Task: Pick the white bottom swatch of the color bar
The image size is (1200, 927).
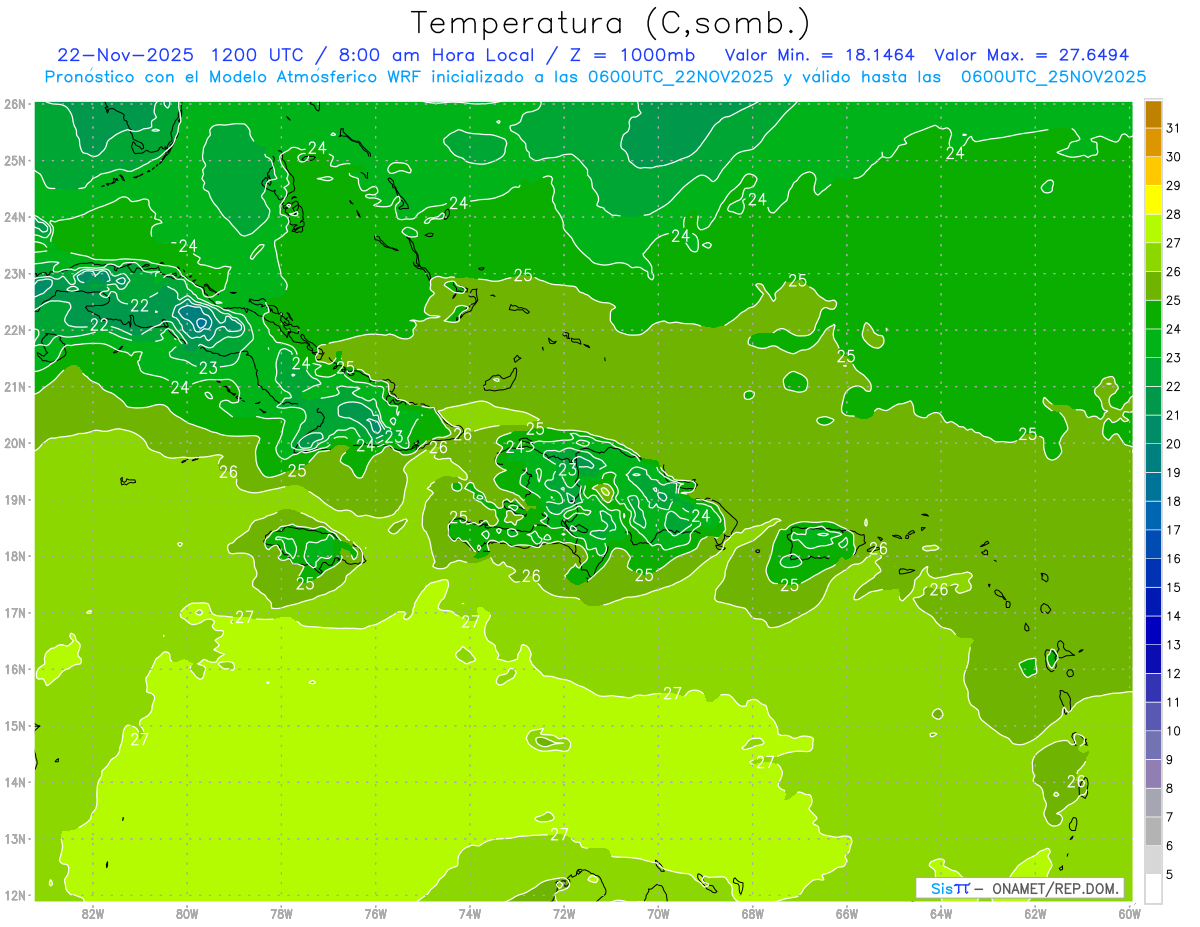Action: pos(1153,887)
